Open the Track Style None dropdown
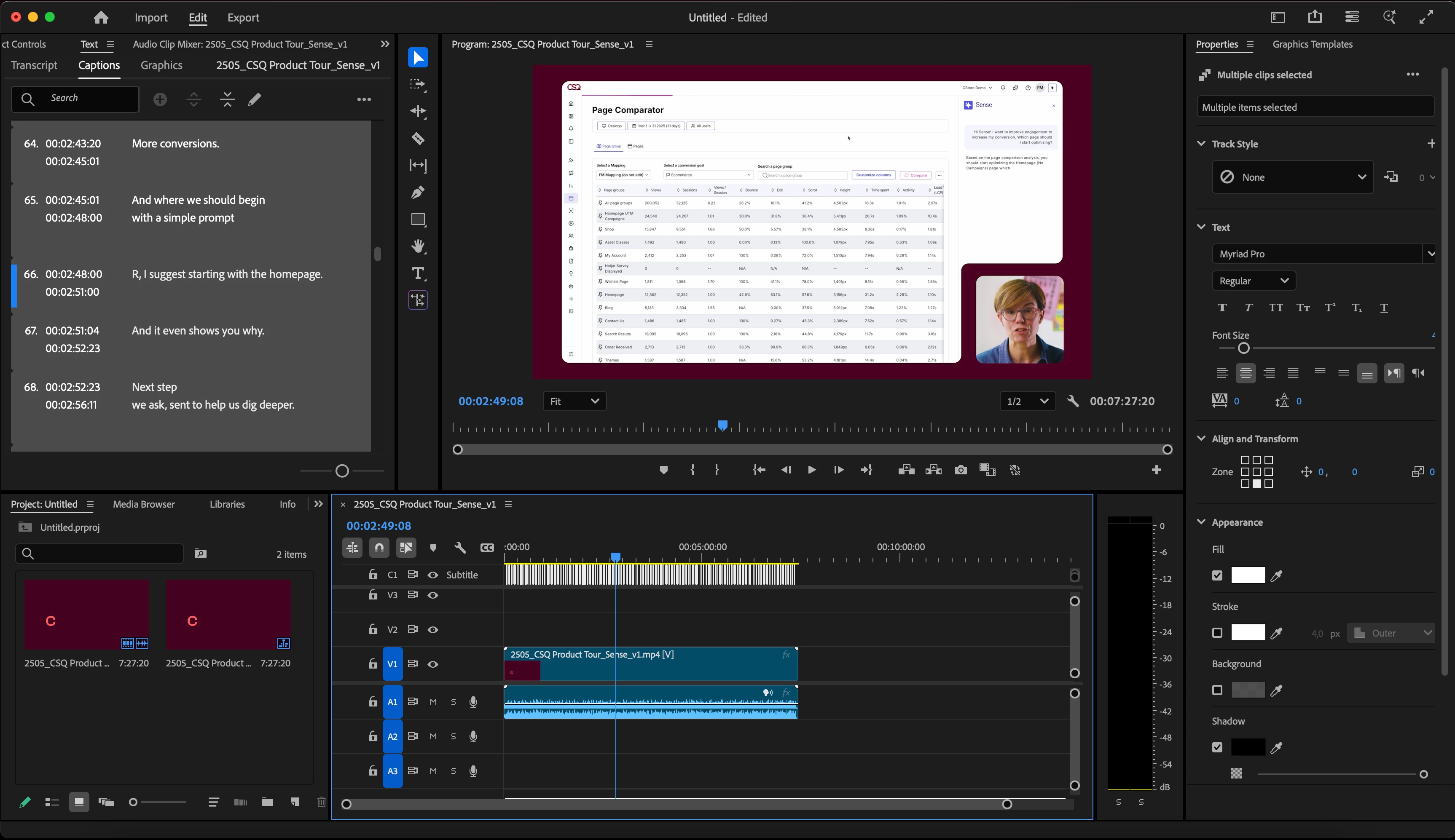The width and height of the screenshot is (1455, 840). click(x=1292, y=177)
